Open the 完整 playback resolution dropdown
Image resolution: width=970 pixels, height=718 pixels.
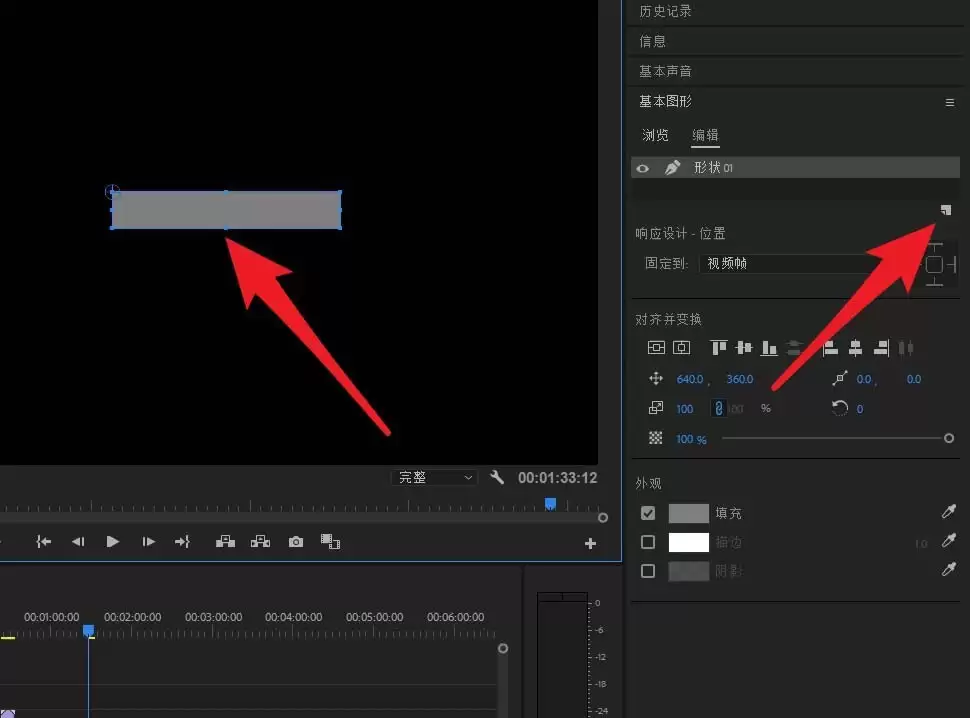tap(434, 477)
